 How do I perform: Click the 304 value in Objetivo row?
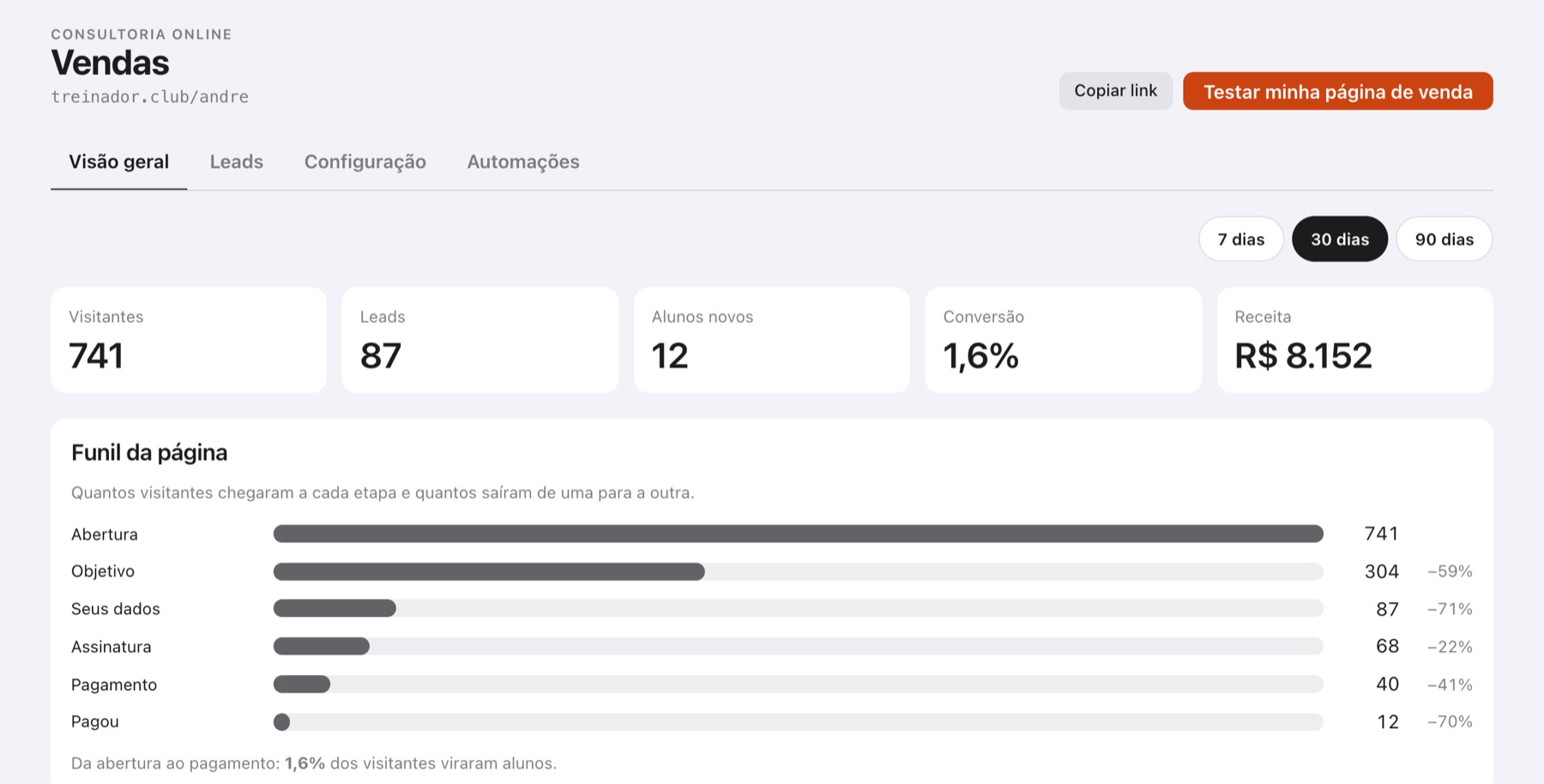click(1382, 571)
